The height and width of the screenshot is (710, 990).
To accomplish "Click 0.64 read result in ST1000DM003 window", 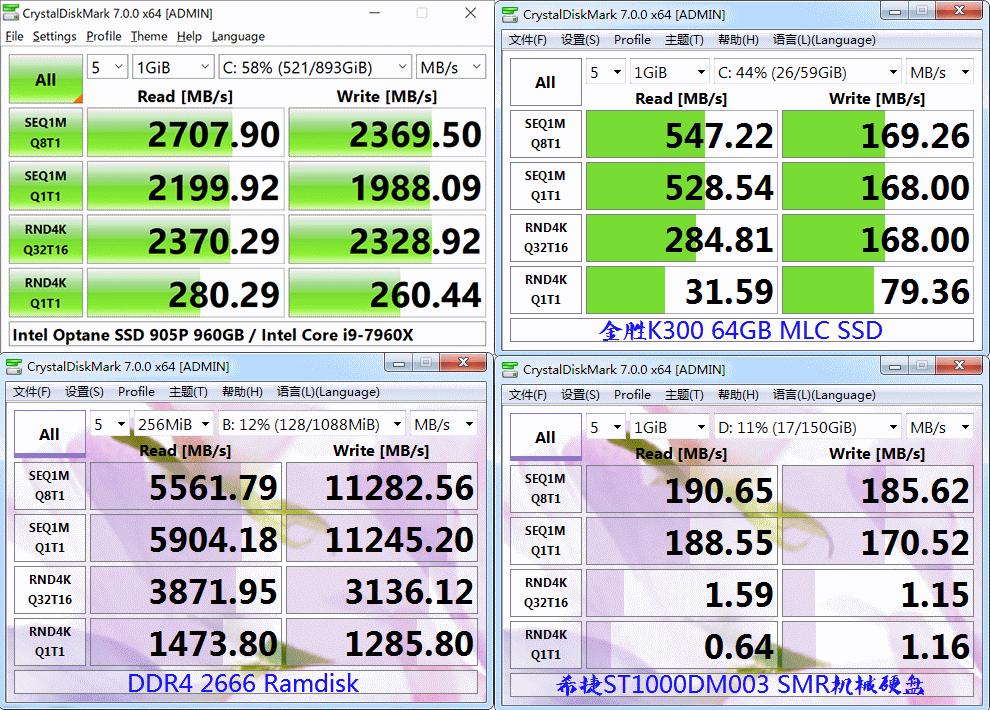I will coord(682,645).
